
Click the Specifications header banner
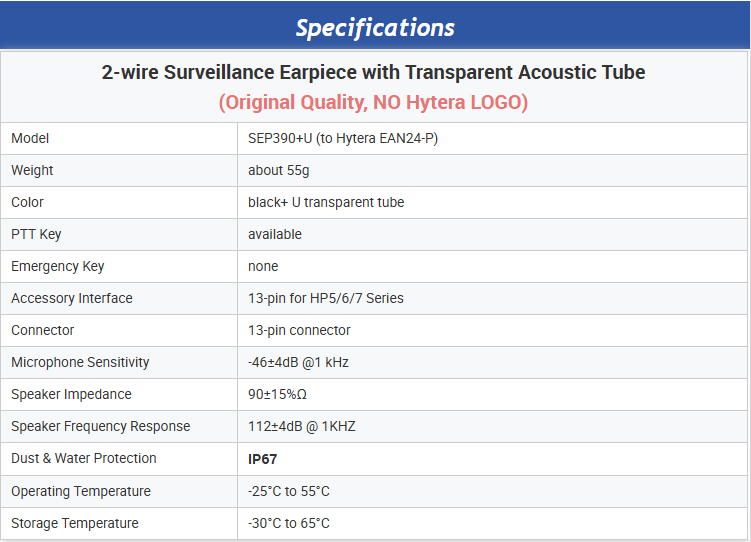[x=375, y=27]
